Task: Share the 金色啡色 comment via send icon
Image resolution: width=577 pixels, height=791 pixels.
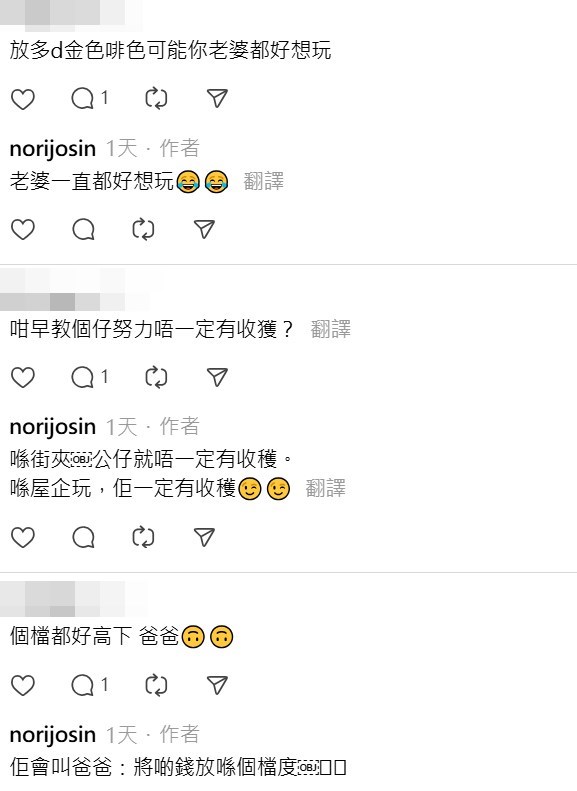Action: click(x=217, y=98)
